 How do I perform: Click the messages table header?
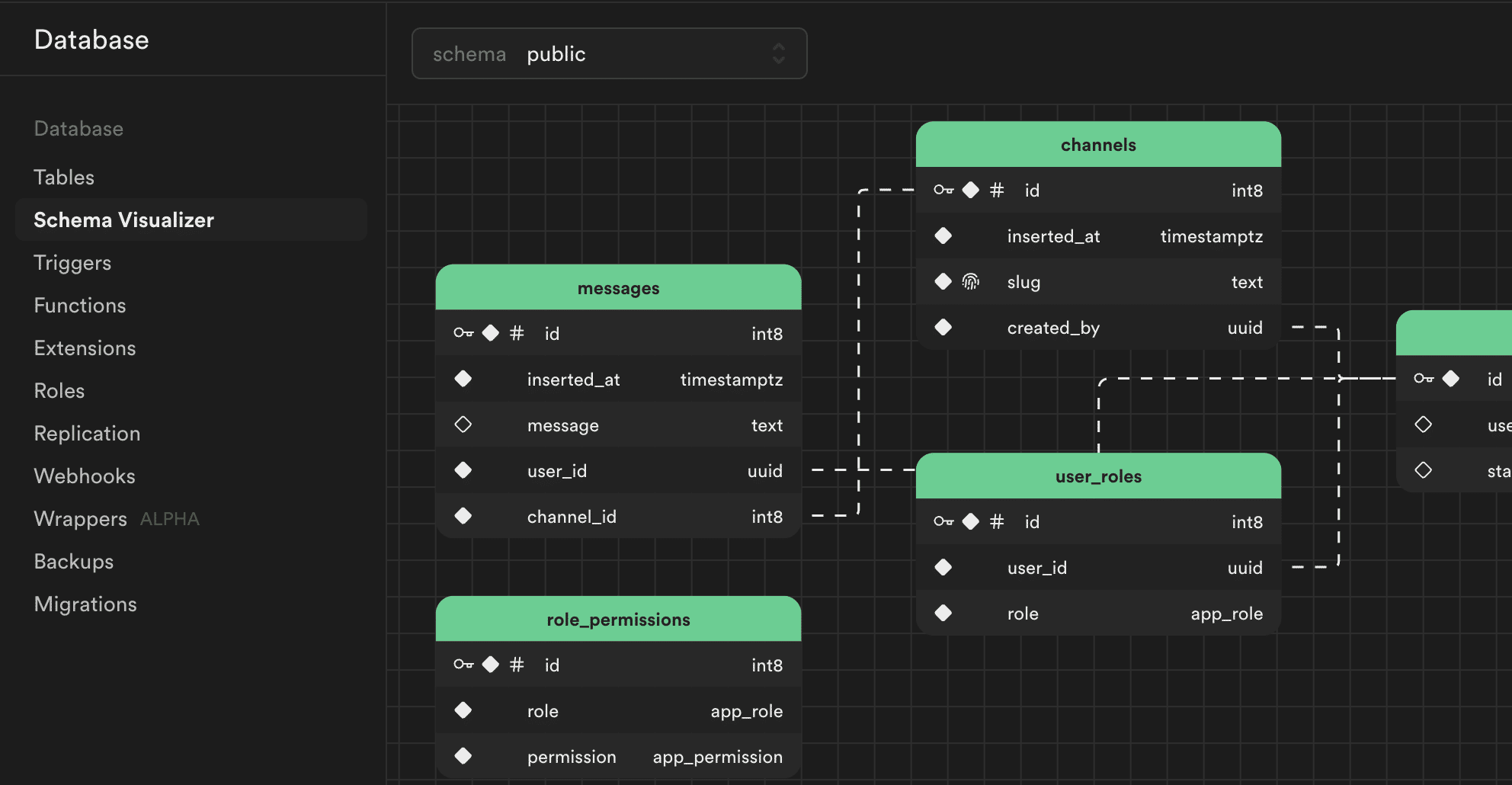tap(618, 288)
